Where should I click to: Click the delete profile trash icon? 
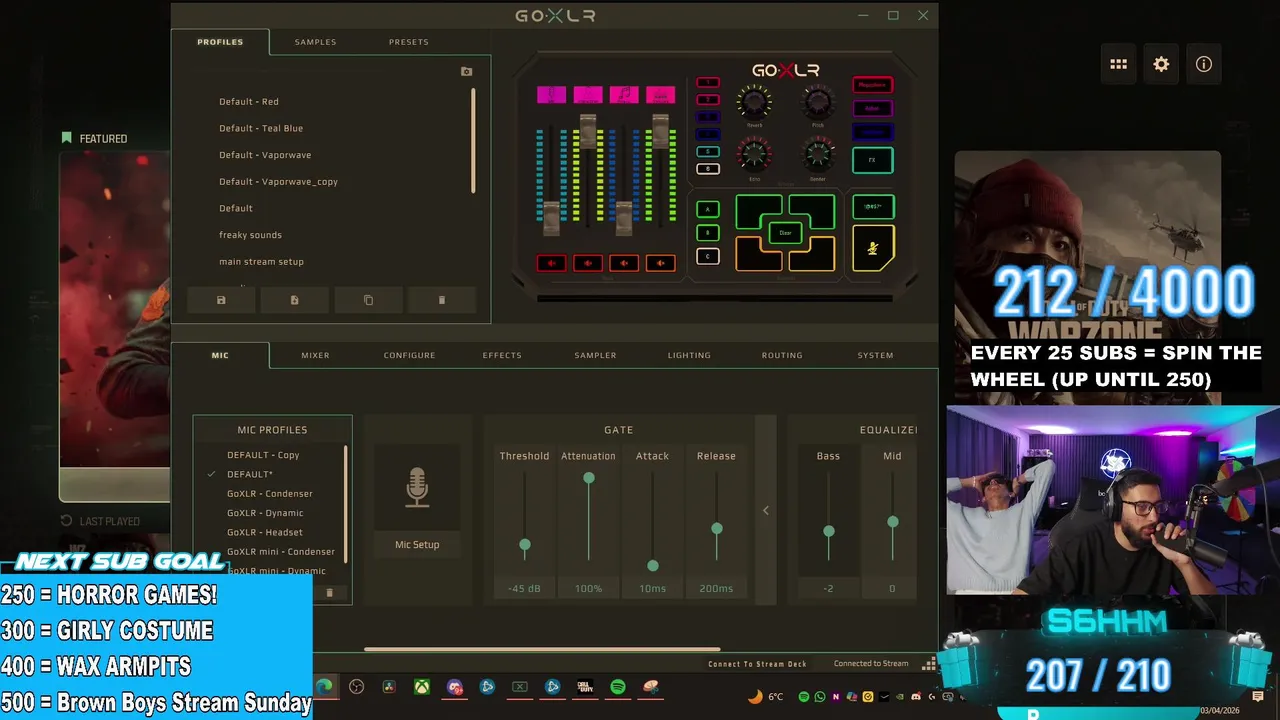(441, 300)
